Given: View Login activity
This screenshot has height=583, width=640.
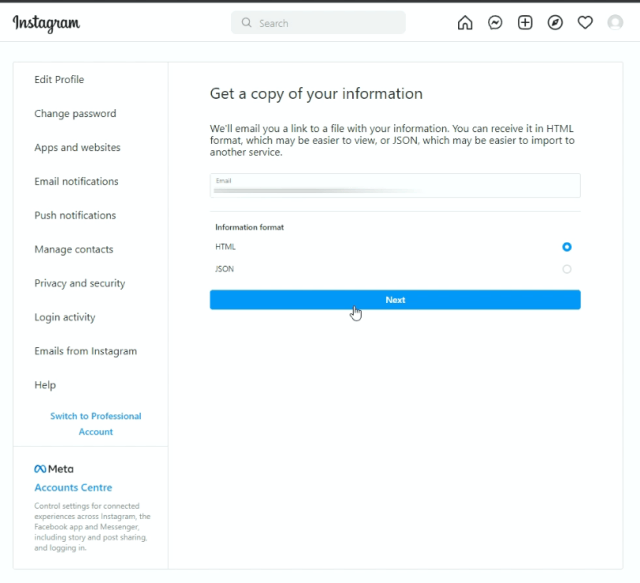Looking at the screenshot, I should [65, 317].
